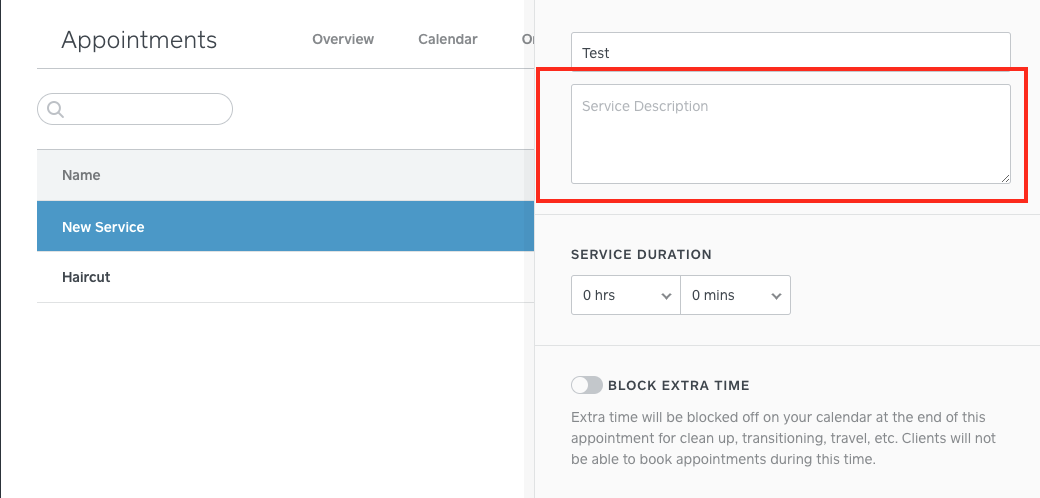Click the Appointments page heading
Image resolution: width=1040 pixels, height=498 pixels.
tap(139, 40)
